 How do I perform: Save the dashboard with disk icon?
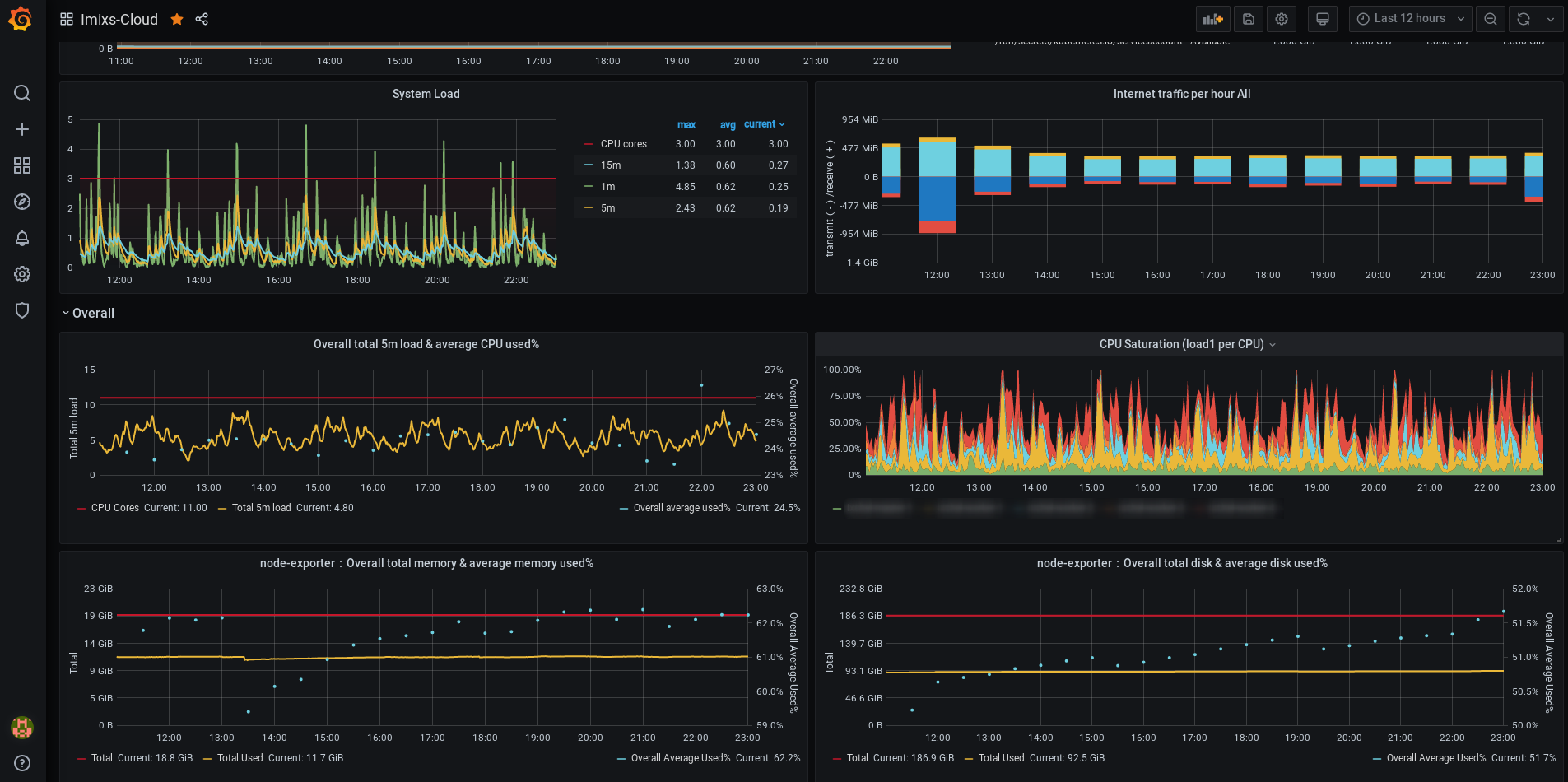tap(1249, 19)
